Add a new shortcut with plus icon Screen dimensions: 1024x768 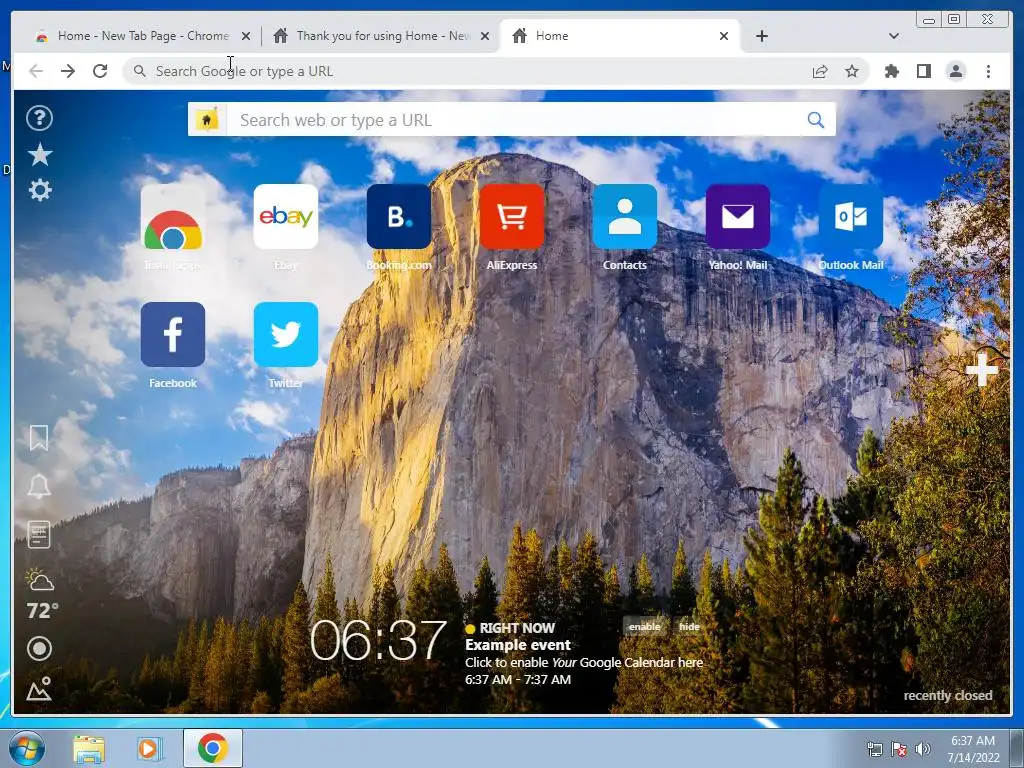(x=982, y=370)
